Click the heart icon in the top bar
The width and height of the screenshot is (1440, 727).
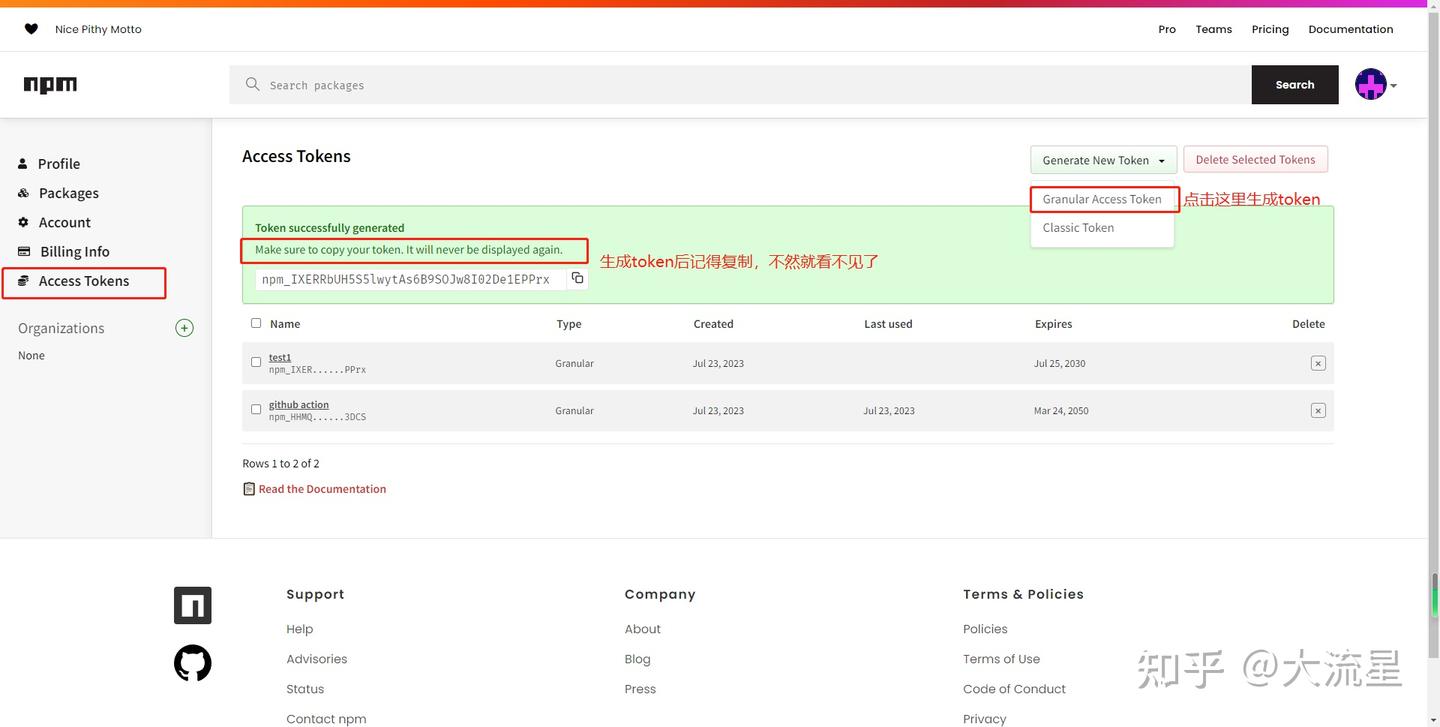[x=30, y=28]
